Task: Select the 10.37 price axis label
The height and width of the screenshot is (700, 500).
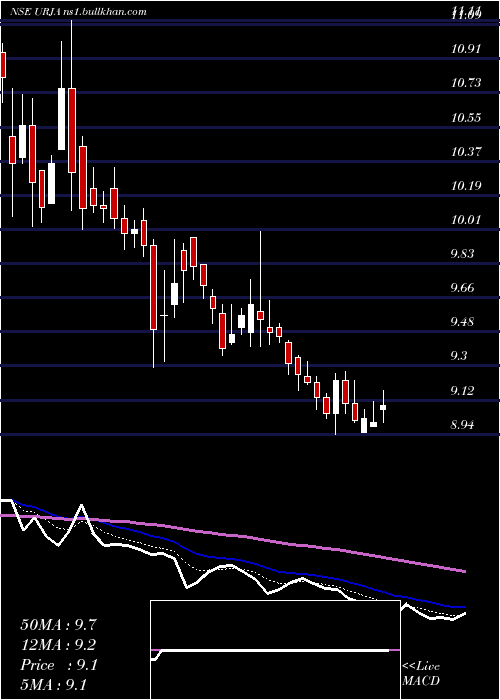Action: tap(466, 152)
